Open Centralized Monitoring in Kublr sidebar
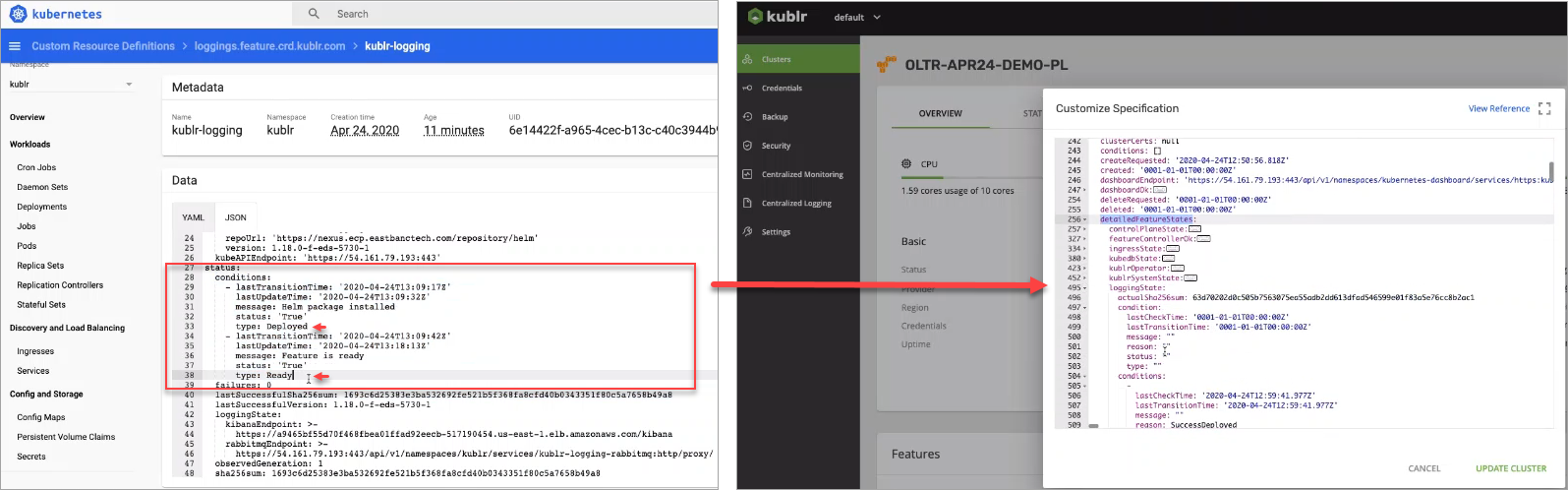 pyautogui.click(x=798, y=174)
